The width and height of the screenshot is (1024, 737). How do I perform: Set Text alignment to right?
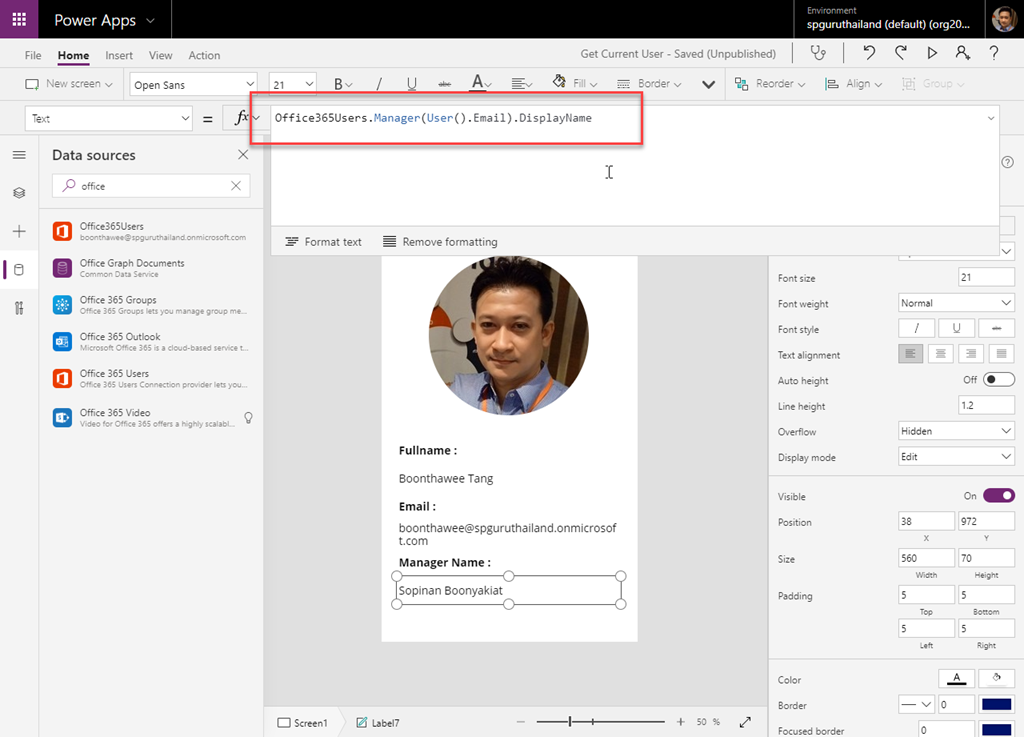click(x=971, y=354)
